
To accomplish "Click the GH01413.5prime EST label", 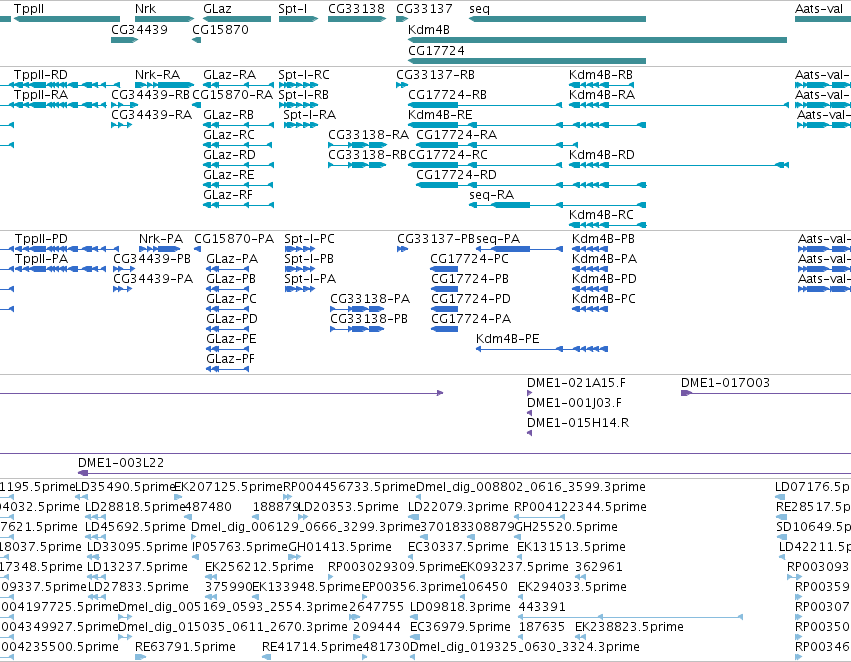I will point(340,547).
